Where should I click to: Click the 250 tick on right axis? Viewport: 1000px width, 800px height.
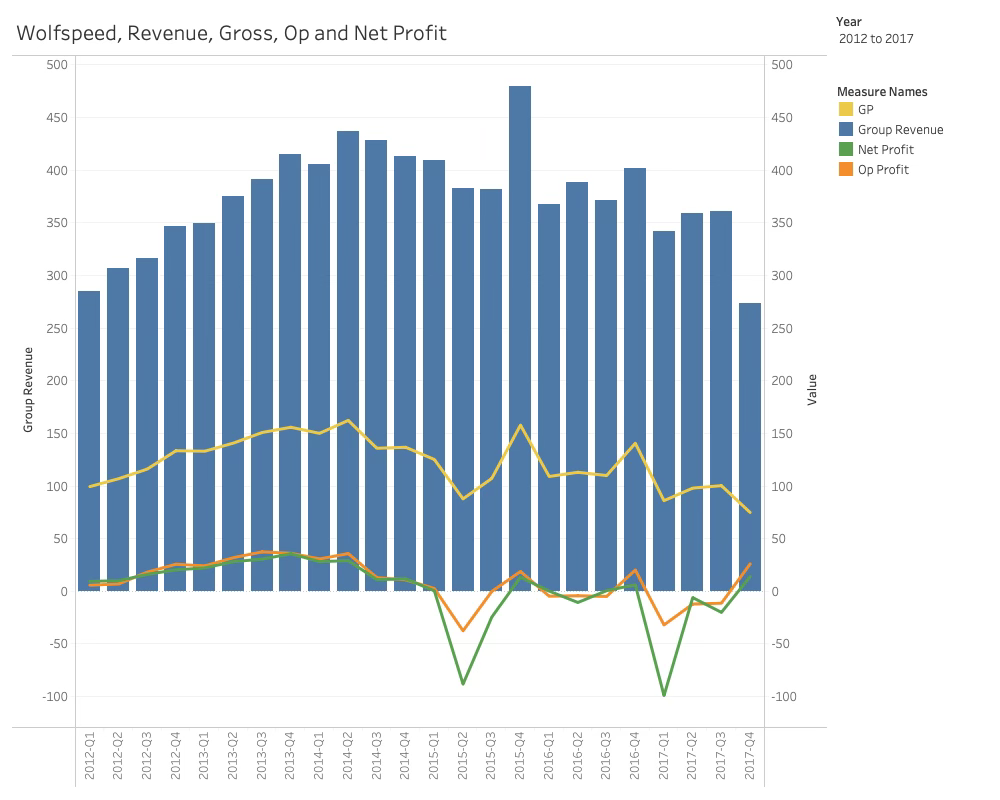tap(782, 329)
